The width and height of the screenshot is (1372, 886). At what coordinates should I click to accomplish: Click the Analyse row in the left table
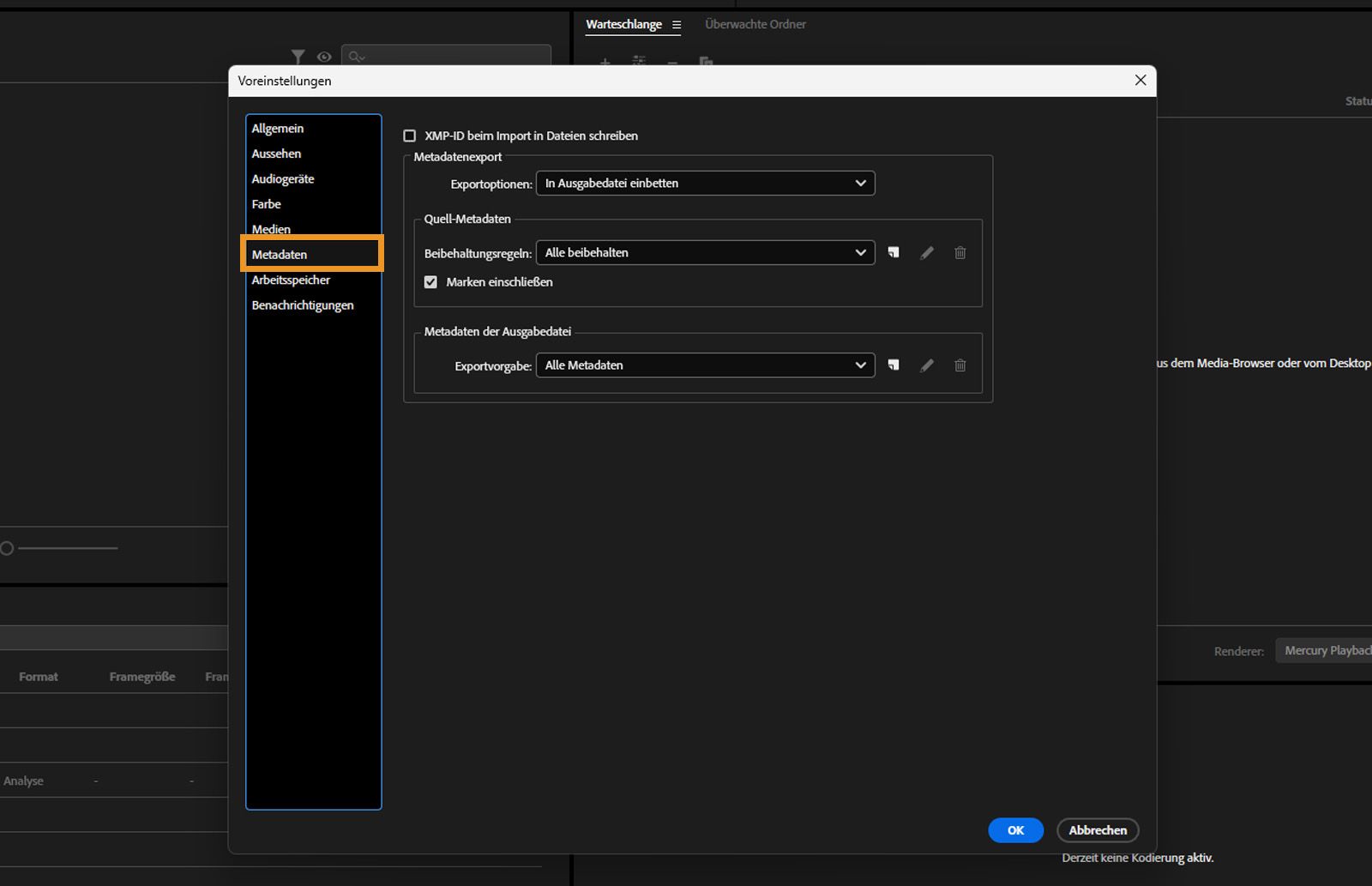click(x=114, y=781)
